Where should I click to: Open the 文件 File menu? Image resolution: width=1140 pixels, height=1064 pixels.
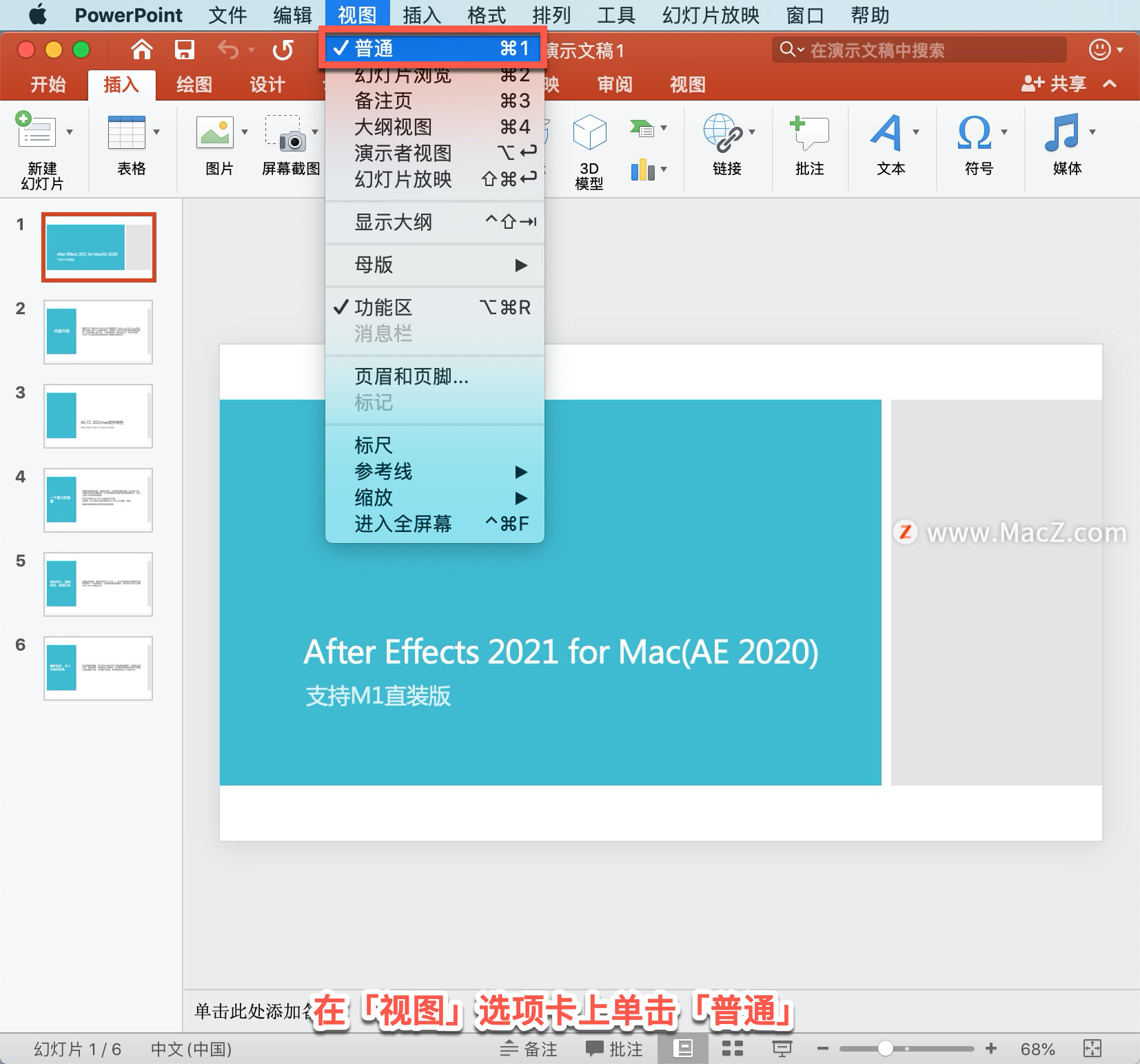[x=227, y=14]
